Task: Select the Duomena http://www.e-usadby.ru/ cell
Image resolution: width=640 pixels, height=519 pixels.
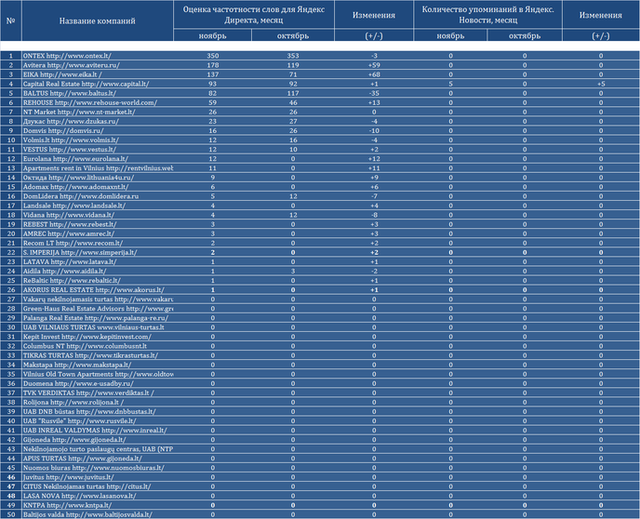Action: pos(97,384)
